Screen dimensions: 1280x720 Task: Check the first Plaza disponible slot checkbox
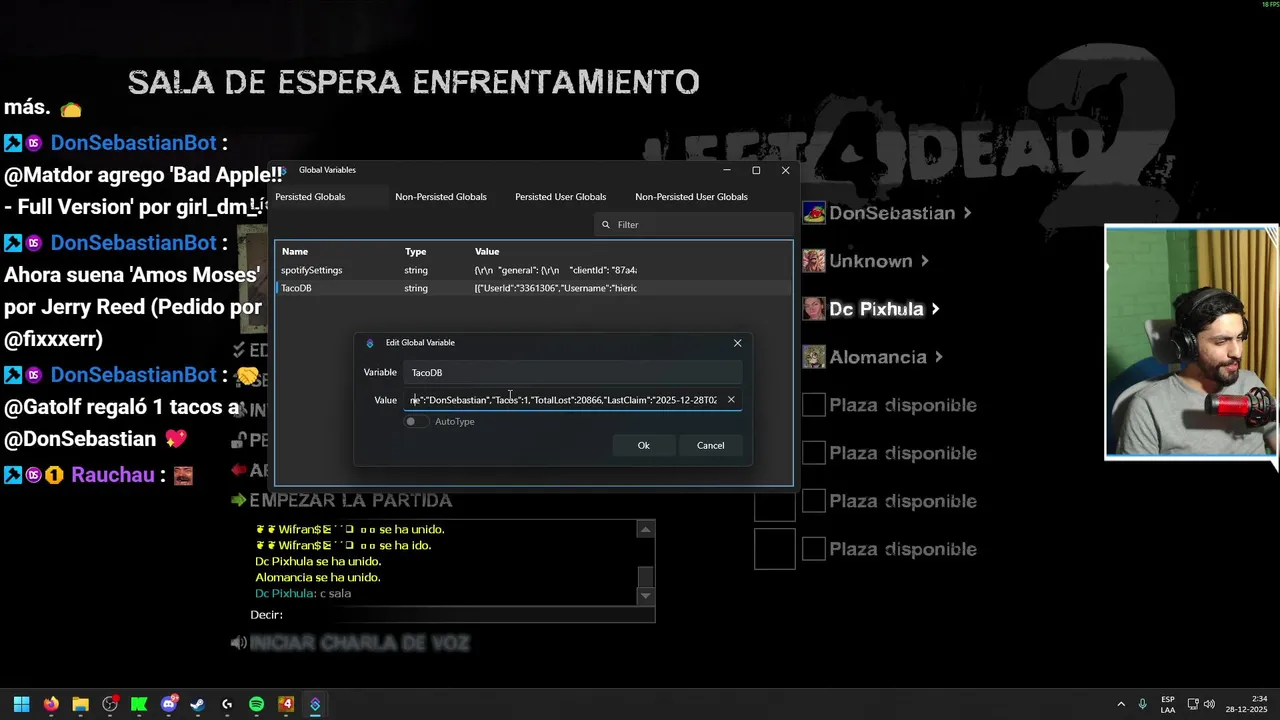tap(814, 405)
